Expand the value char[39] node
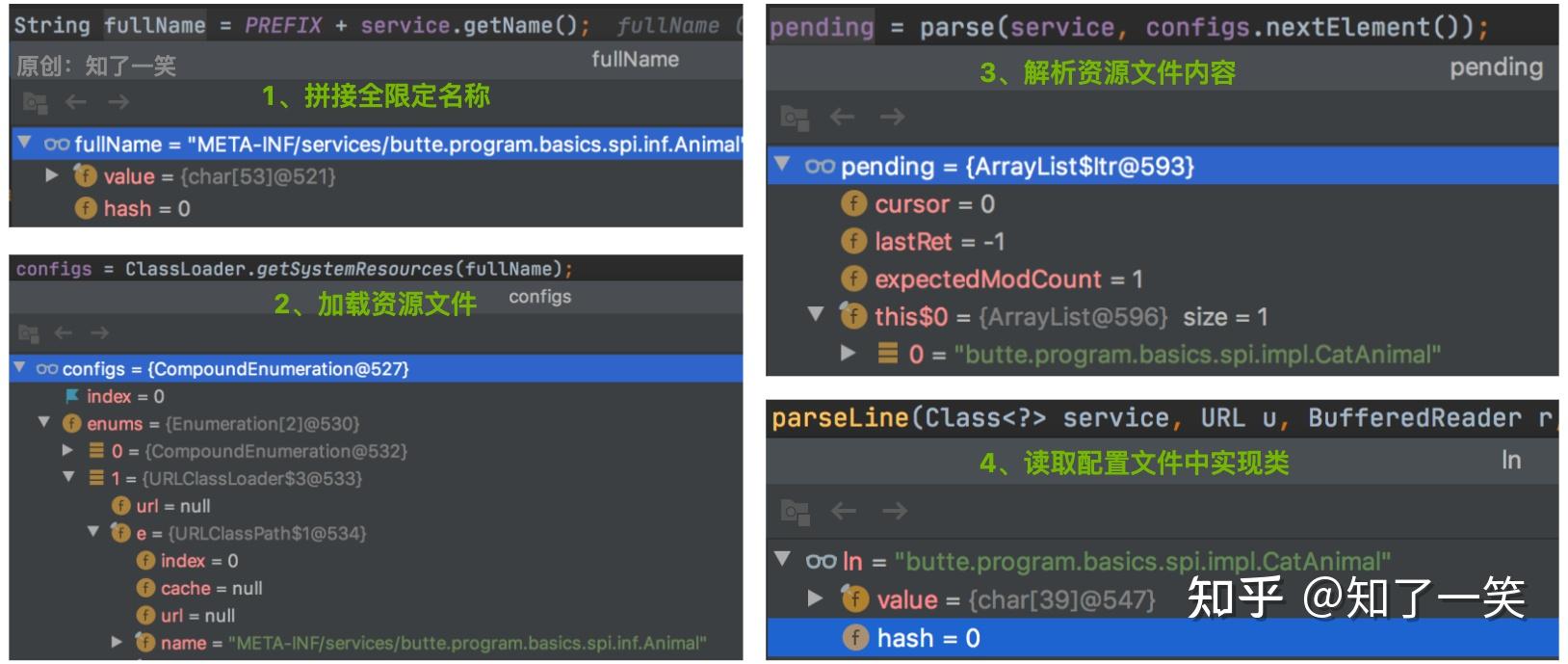 point(815,598)
